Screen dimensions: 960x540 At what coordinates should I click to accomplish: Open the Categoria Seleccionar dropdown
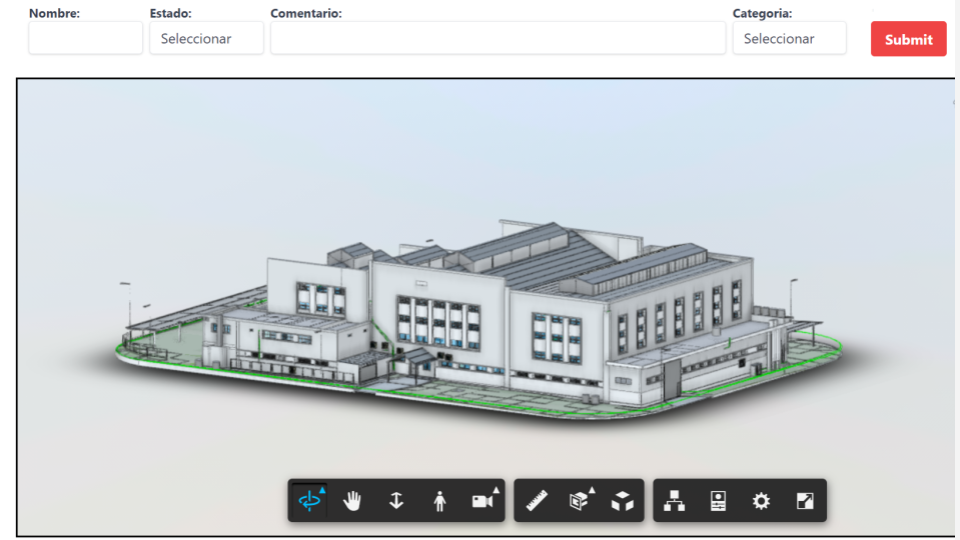790,39
